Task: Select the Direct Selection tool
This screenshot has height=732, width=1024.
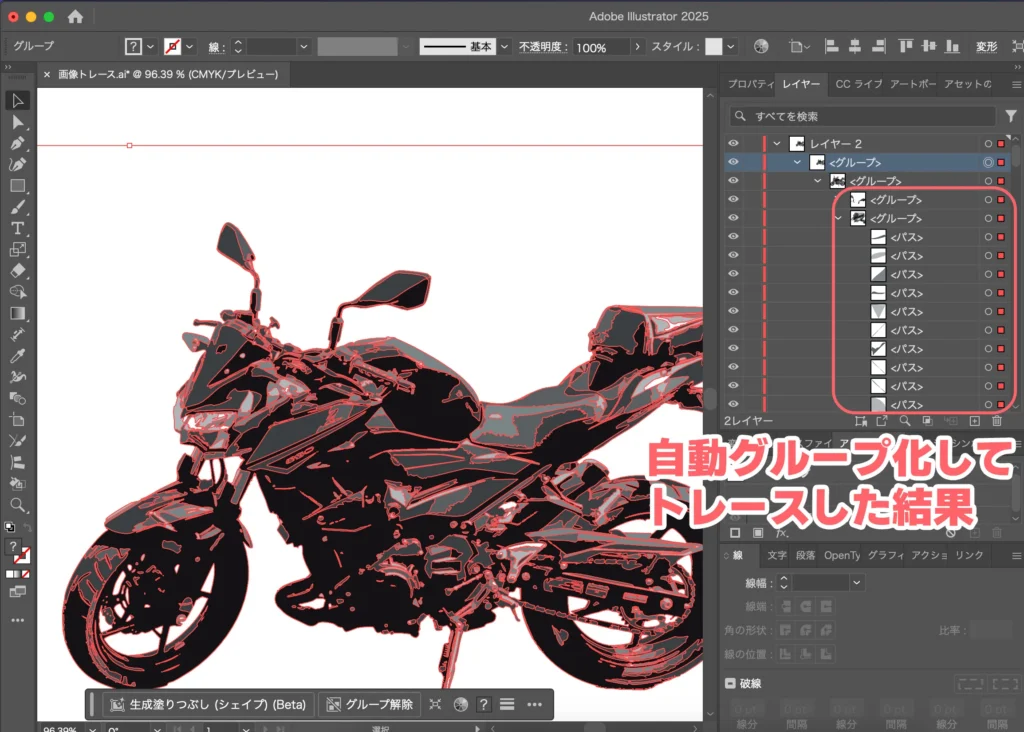Action: pyautogui.click(x=17, y=122)
